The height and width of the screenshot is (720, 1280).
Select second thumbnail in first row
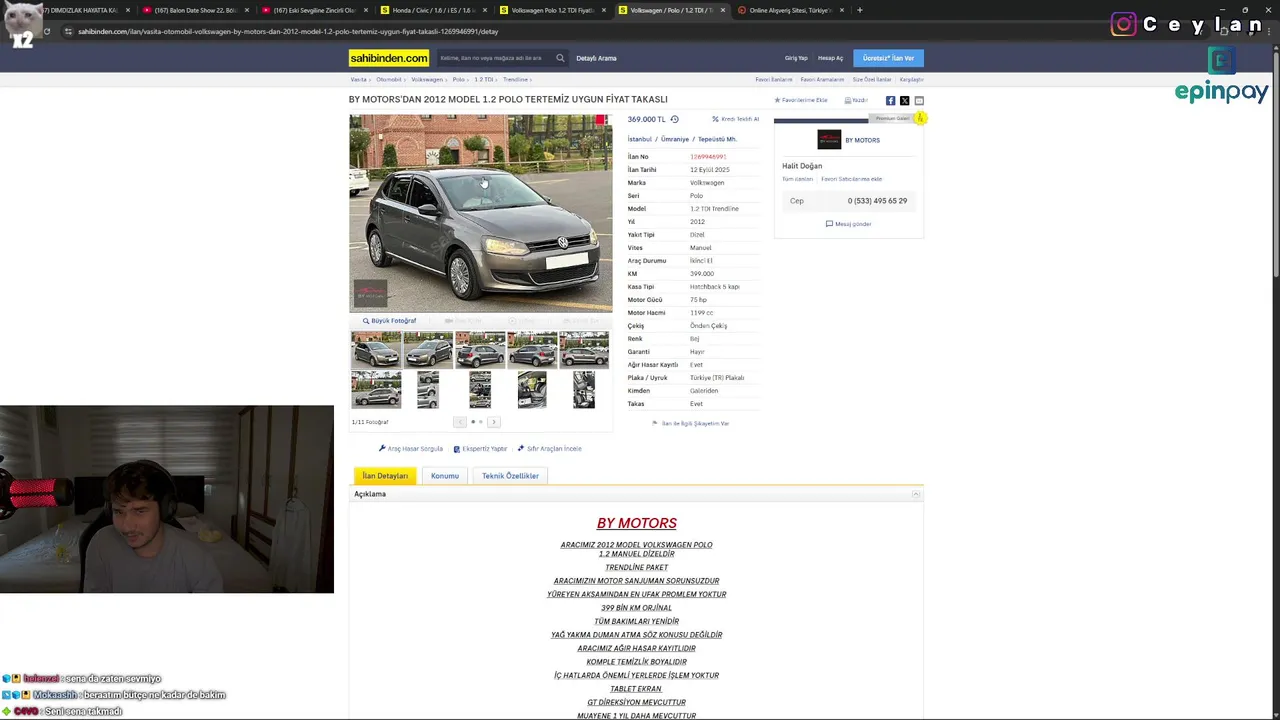click(x=428, y=350)
